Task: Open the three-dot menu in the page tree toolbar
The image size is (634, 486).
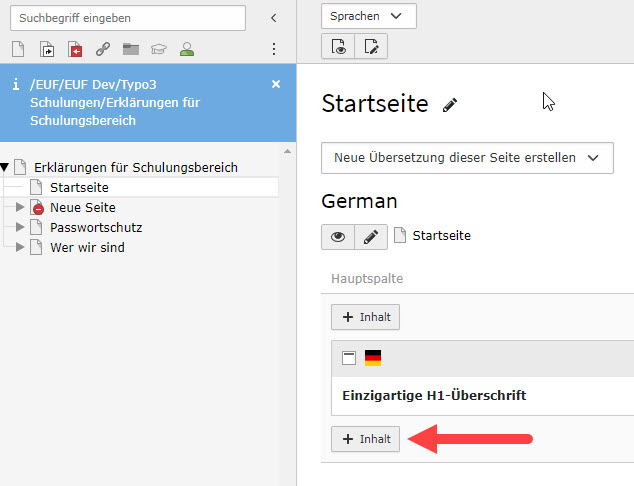Action: 274,49
